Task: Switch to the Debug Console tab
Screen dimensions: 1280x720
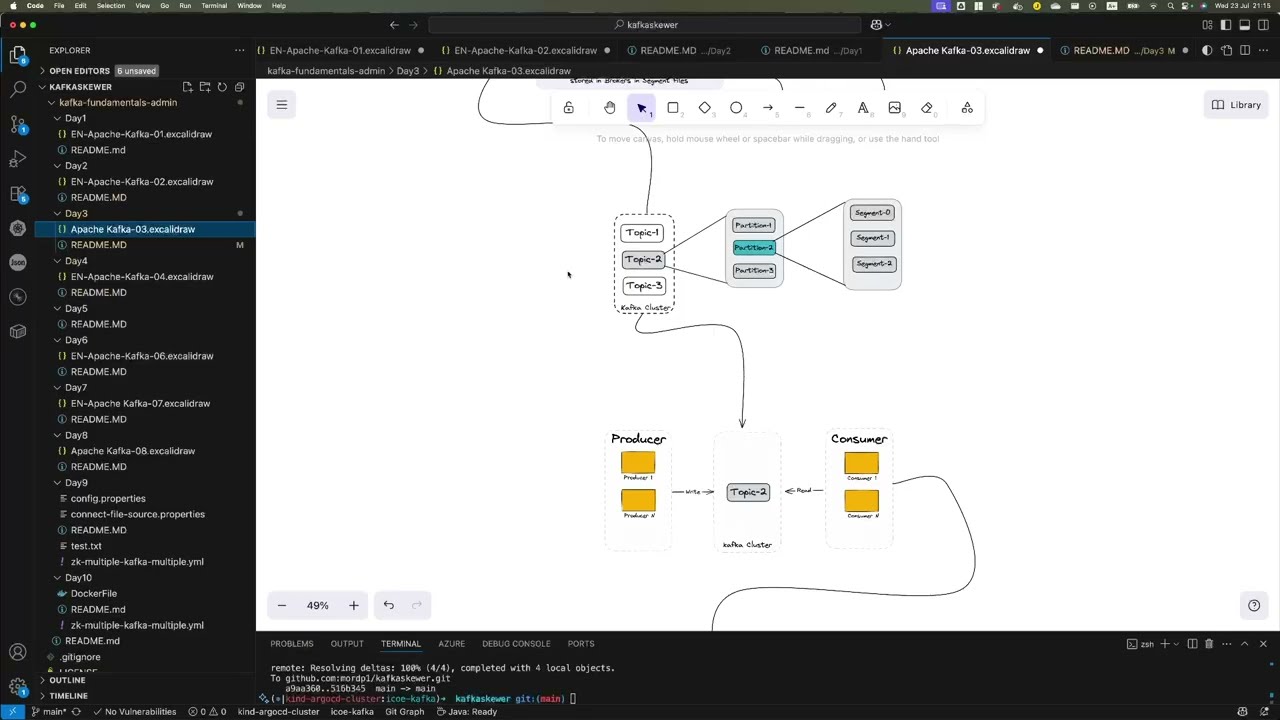Action: (x=516, y=644)
